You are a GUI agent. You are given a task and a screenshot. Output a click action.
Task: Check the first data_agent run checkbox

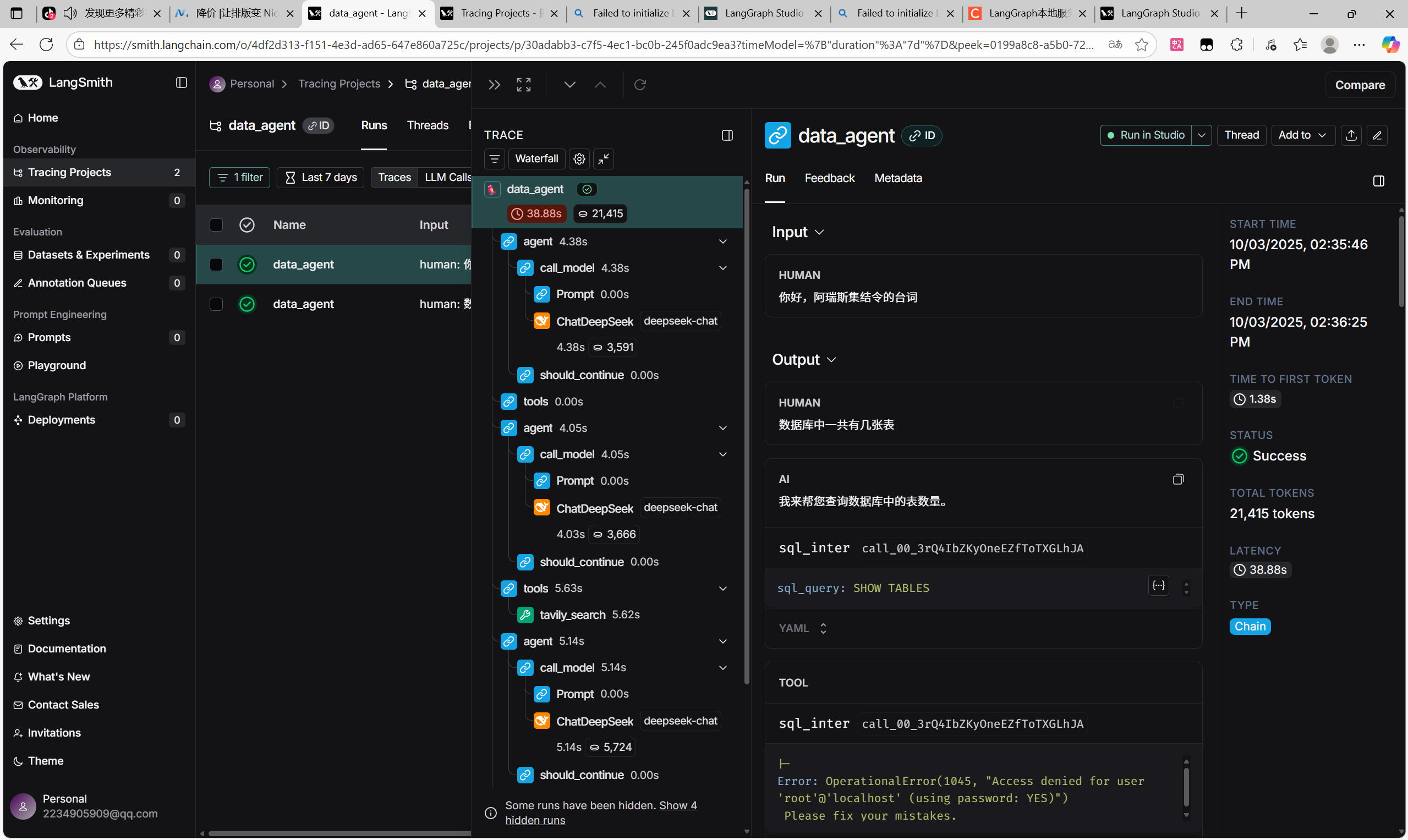(x=216, y=265)
